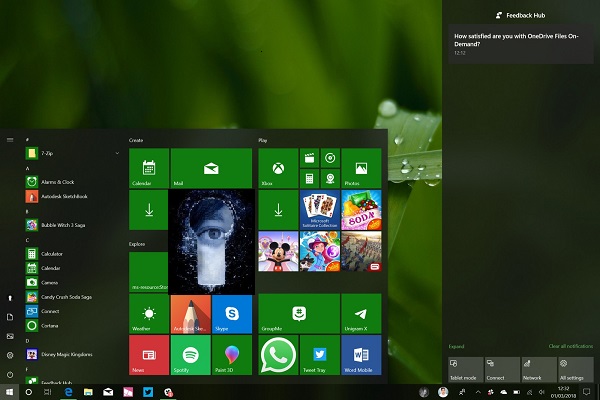Open the Spotify tile
600x400 pixels.
(189, 353)
